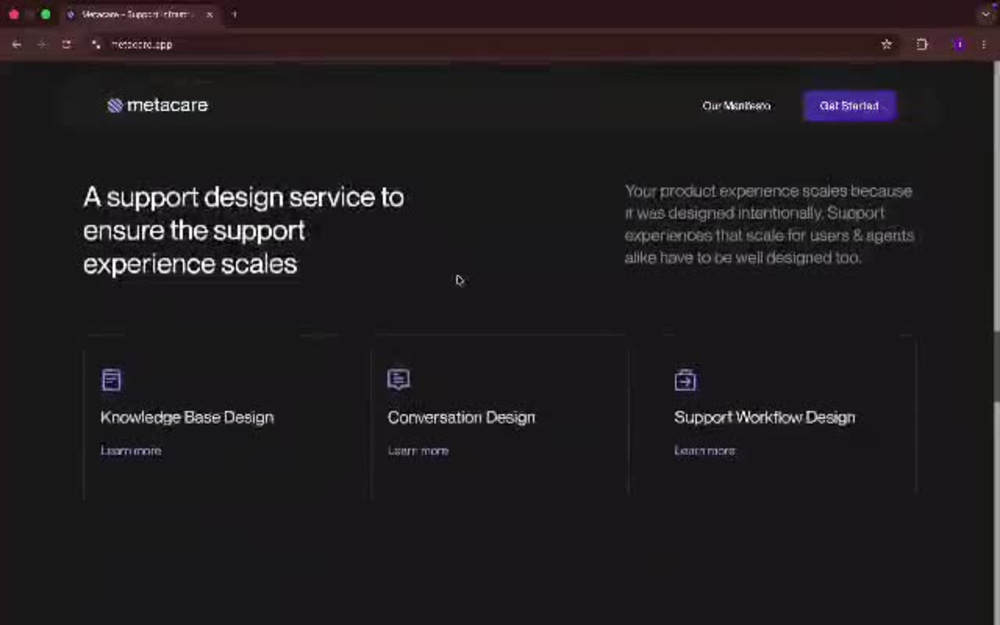Reload the page with the refresh icon
1000x625 pixels.
[66, 44]
